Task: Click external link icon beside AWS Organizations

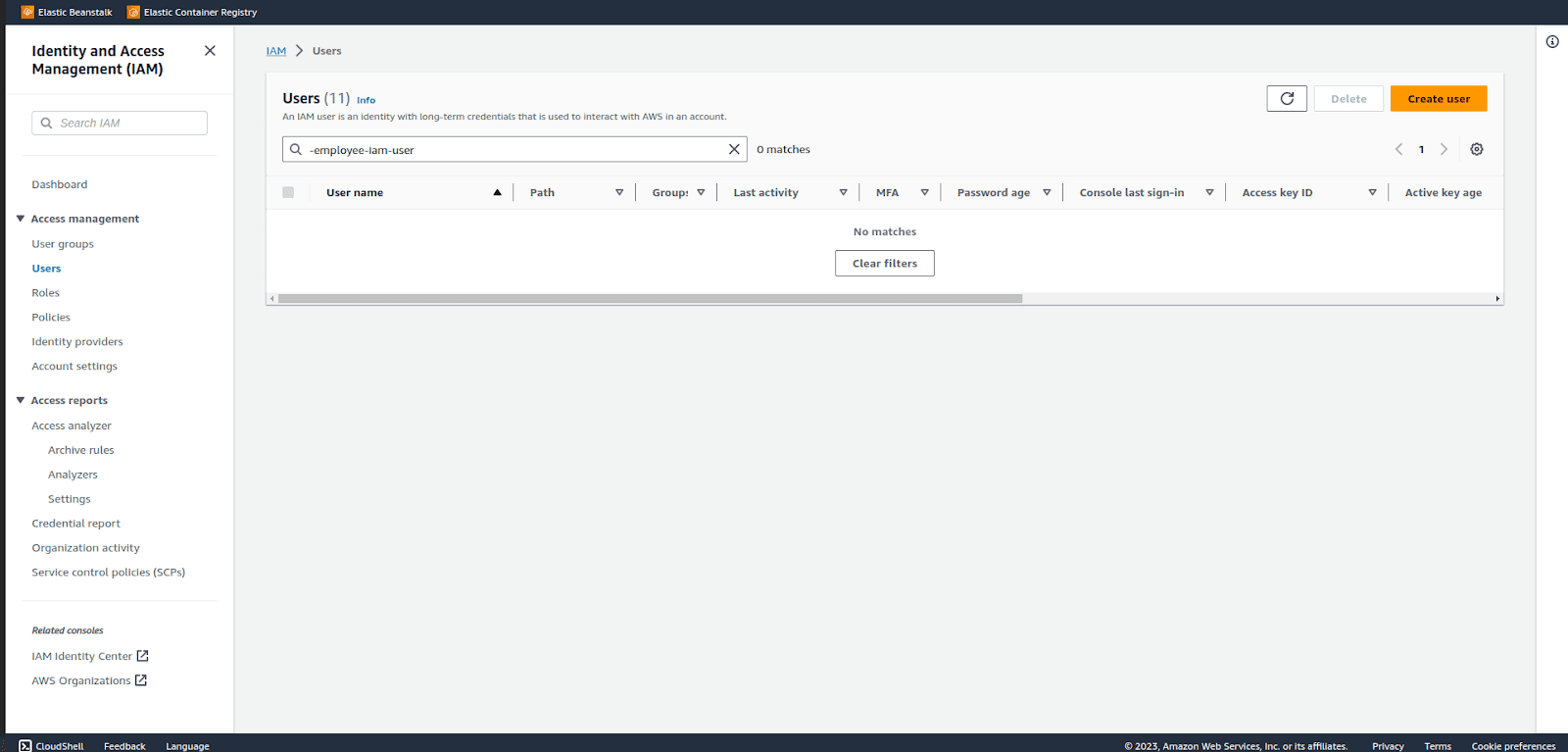Action: (141, 680)
